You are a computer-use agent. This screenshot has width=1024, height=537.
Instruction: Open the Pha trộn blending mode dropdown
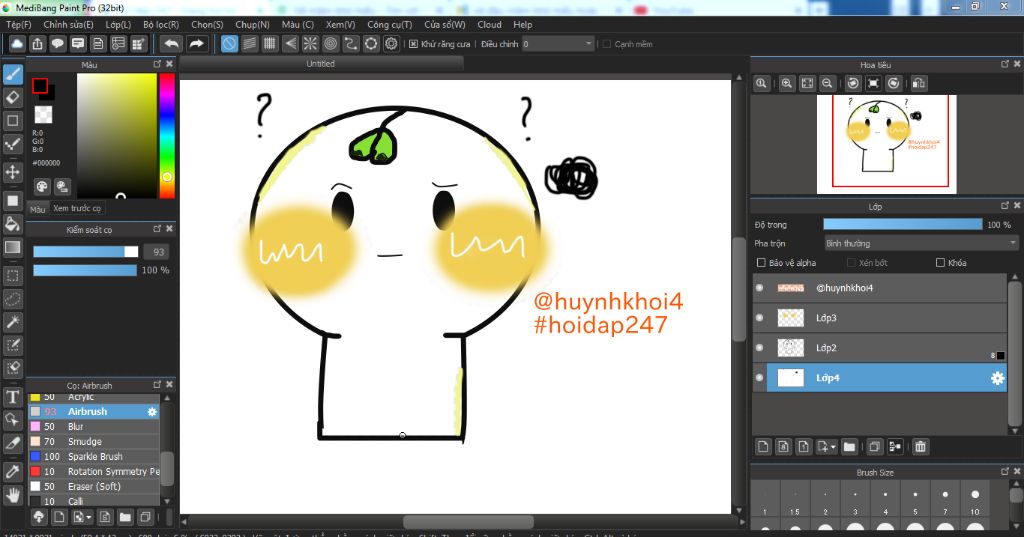(x=921, y=243)
